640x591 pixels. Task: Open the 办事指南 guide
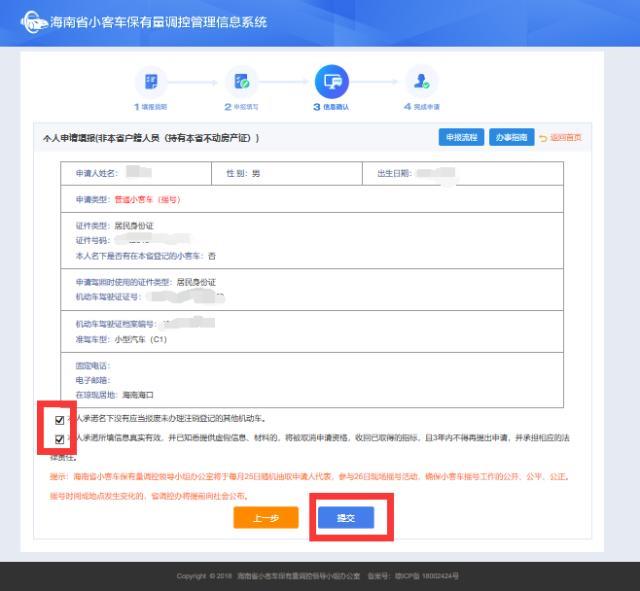pos(511,137)
